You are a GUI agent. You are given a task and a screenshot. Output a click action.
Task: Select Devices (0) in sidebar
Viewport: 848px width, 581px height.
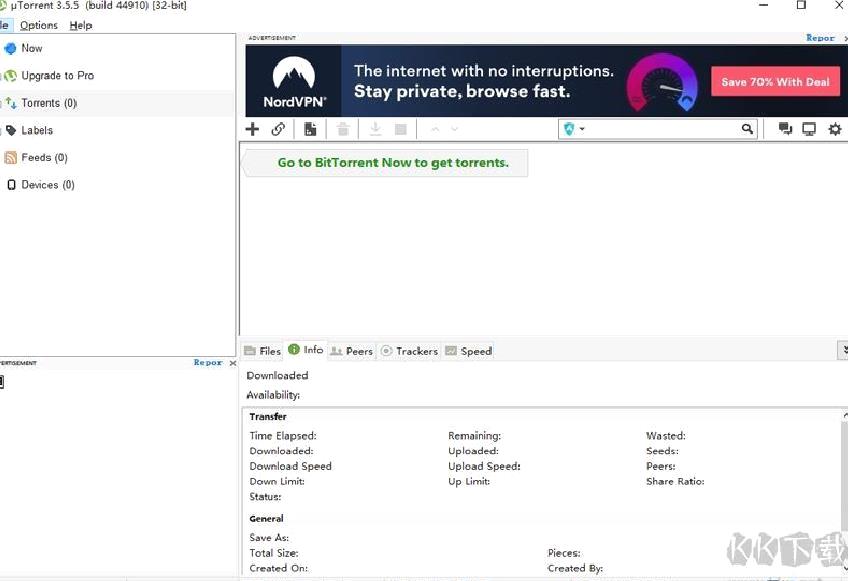pyautogui.click(x=48, y=185)
